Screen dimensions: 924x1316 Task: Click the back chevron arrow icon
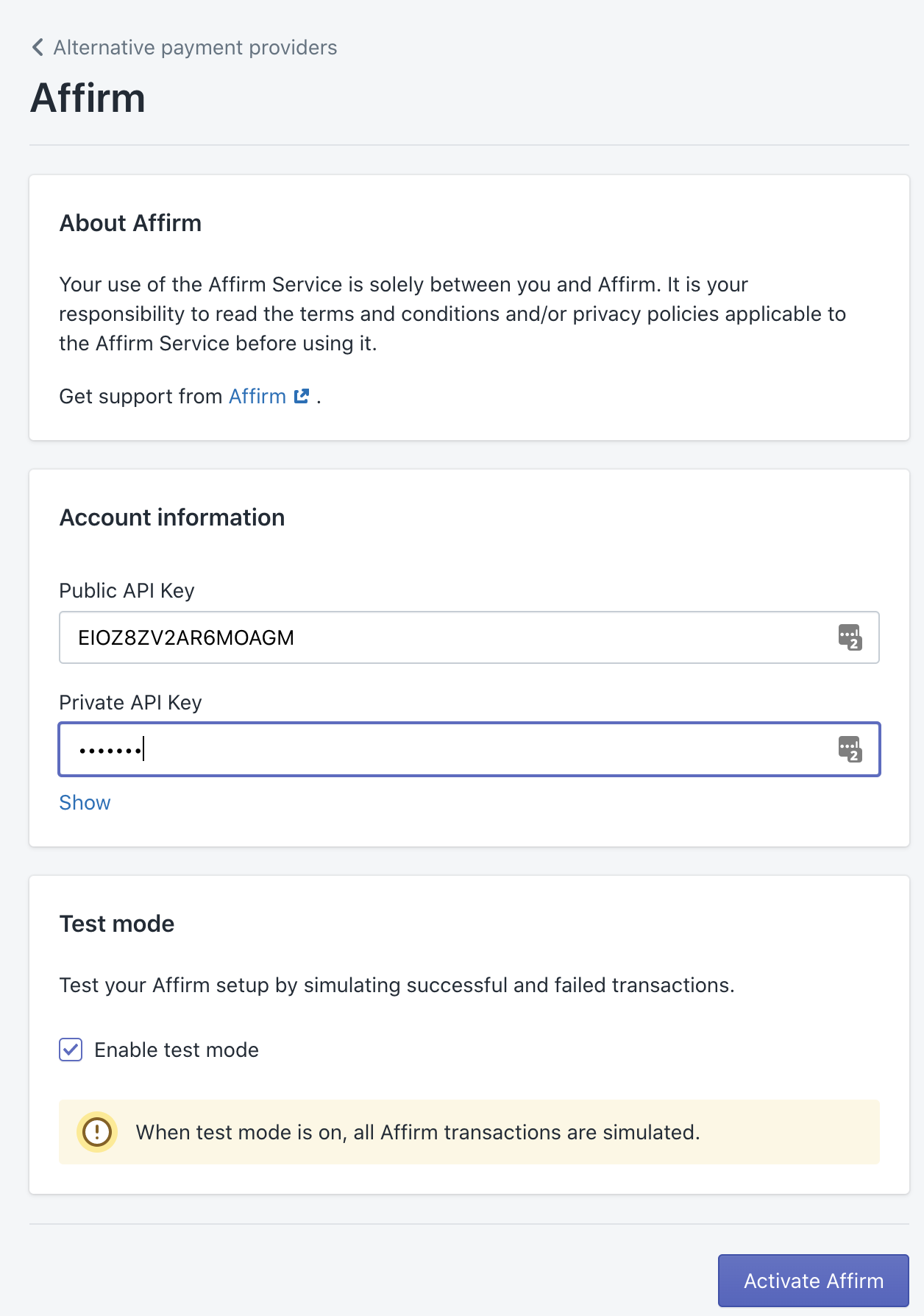click(x=38, y=47)
